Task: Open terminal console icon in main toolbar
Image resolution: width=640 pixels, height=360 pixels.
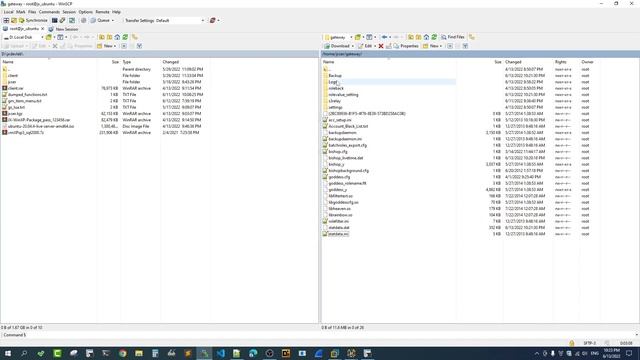Action: point(54,20)
